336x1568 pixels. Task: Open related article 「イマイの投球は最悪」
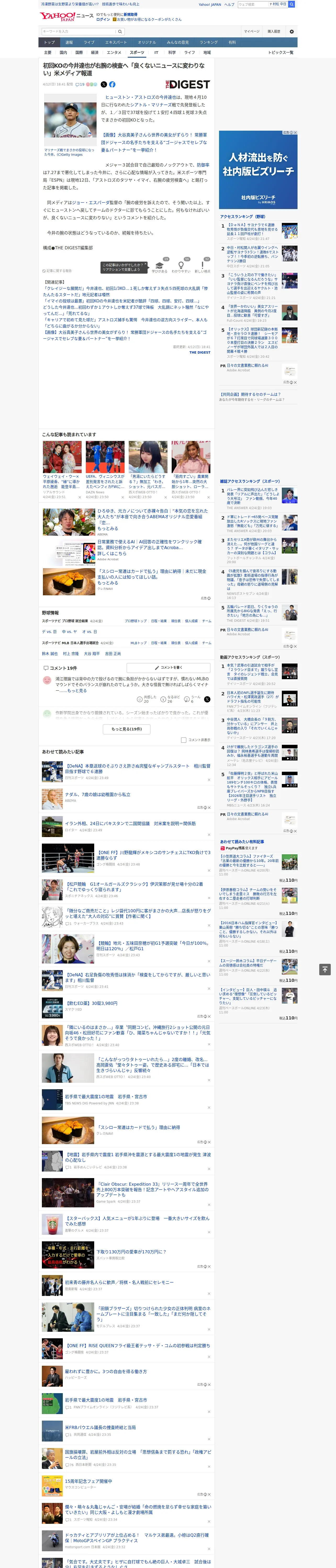click(x=121, y=301)
